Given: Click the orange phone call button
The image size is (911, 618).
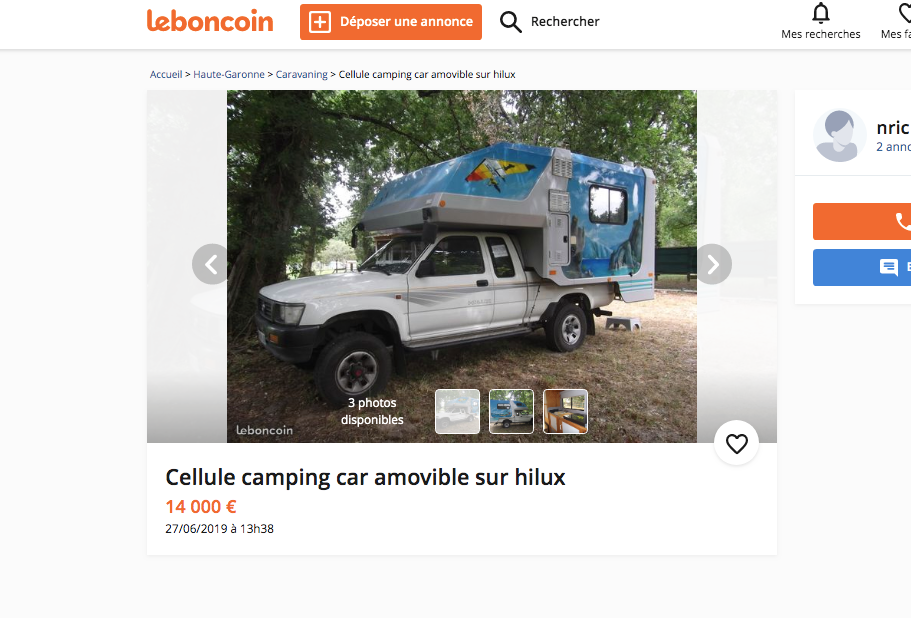Looking at the screenshot, I should (x=862, y=221).
